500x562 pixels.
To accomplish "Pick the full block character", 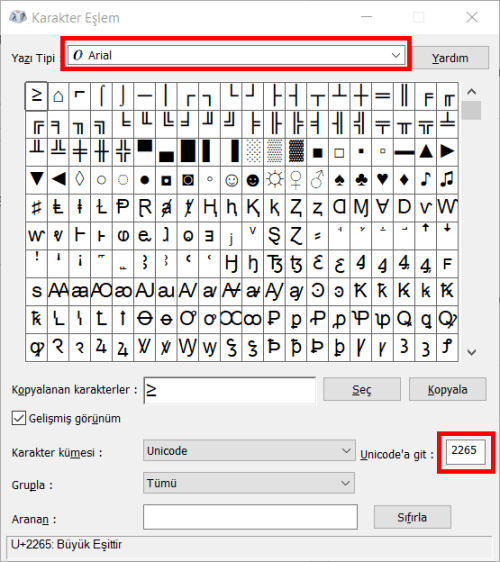I will (188, 152).
